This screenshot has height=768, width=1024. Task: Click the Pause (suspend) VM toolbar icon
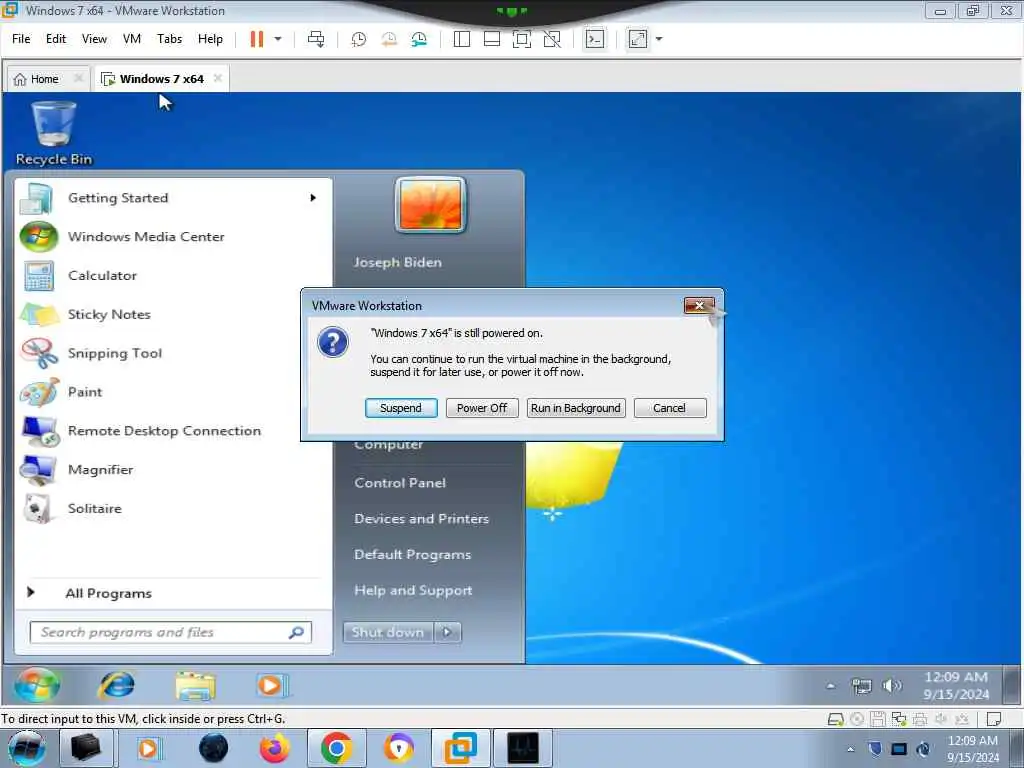point(257,39)
